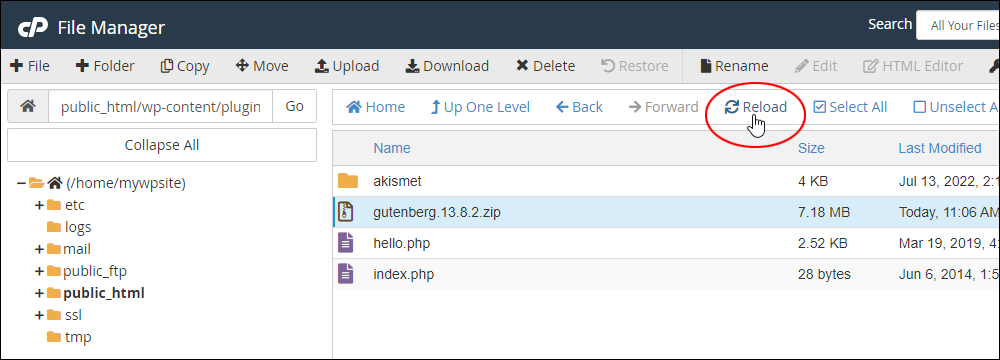Click the Go button
The image size is (1000, 360).
point(295,107)
